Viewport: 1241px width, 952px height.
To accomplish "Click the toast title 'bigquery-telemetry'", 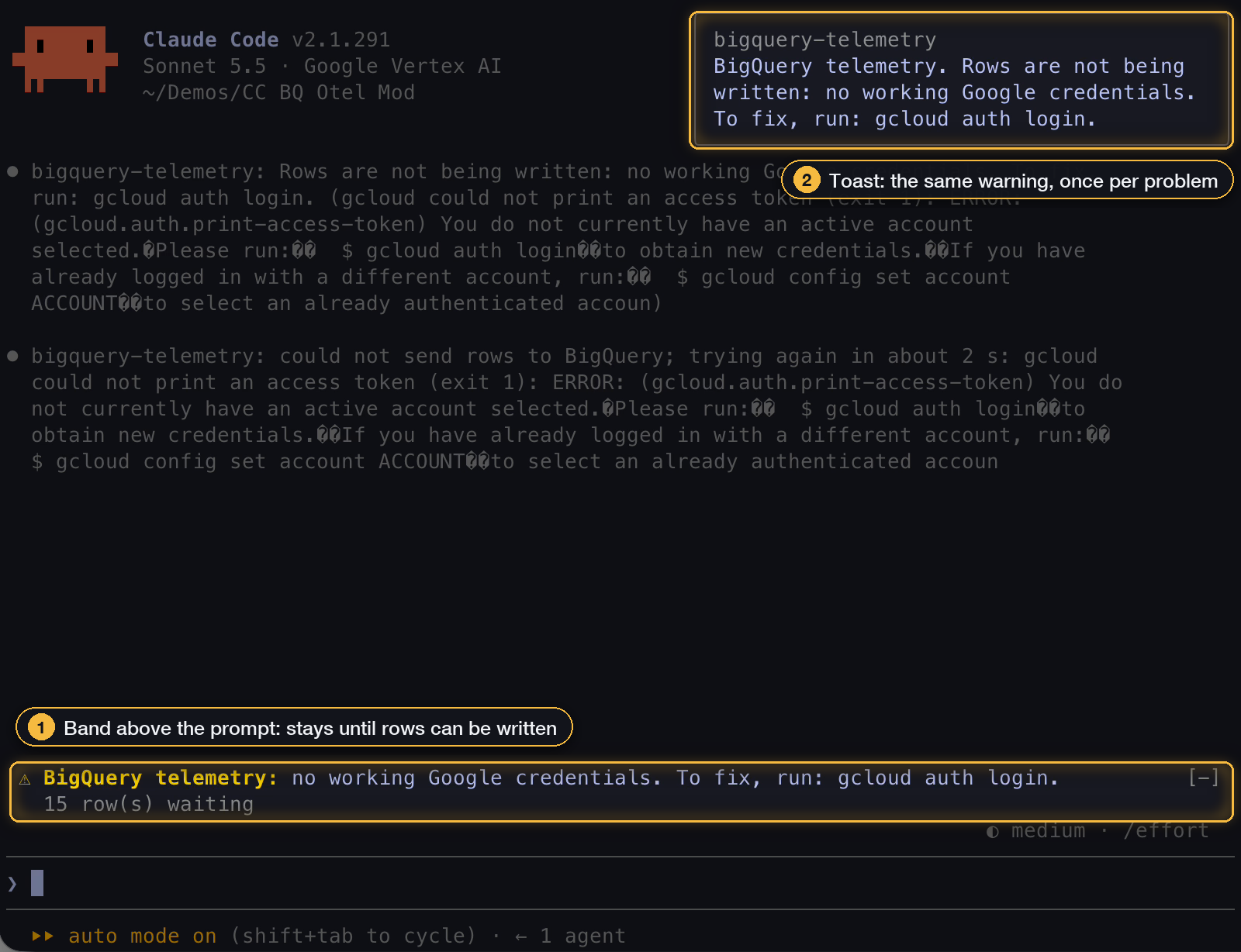I will (x=825, y=40).
